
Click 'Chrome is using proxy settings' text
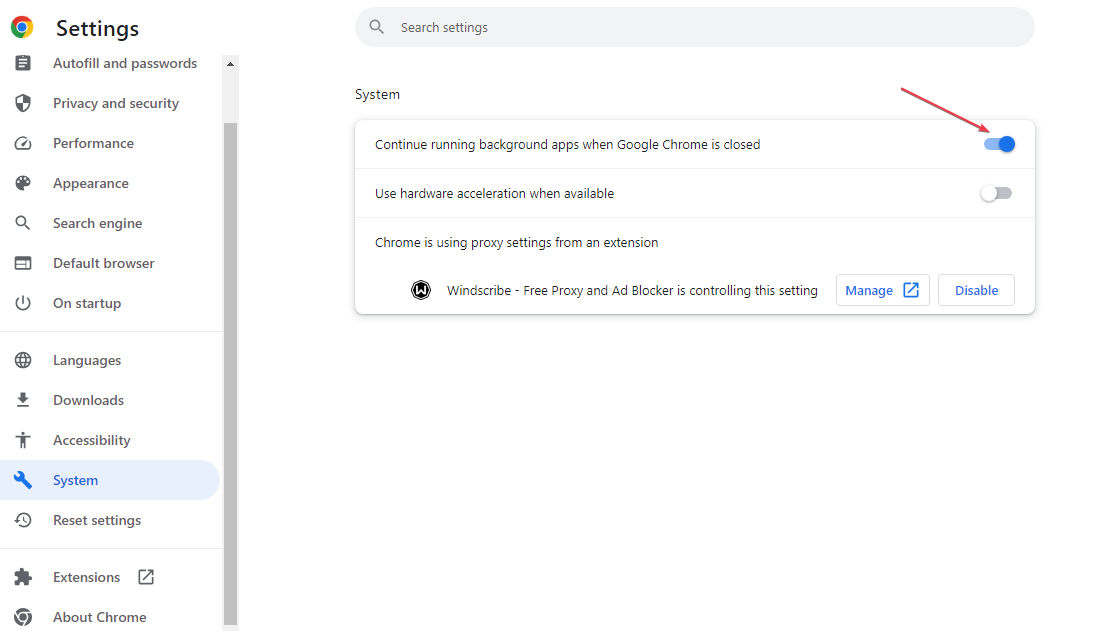coord(517,242)
